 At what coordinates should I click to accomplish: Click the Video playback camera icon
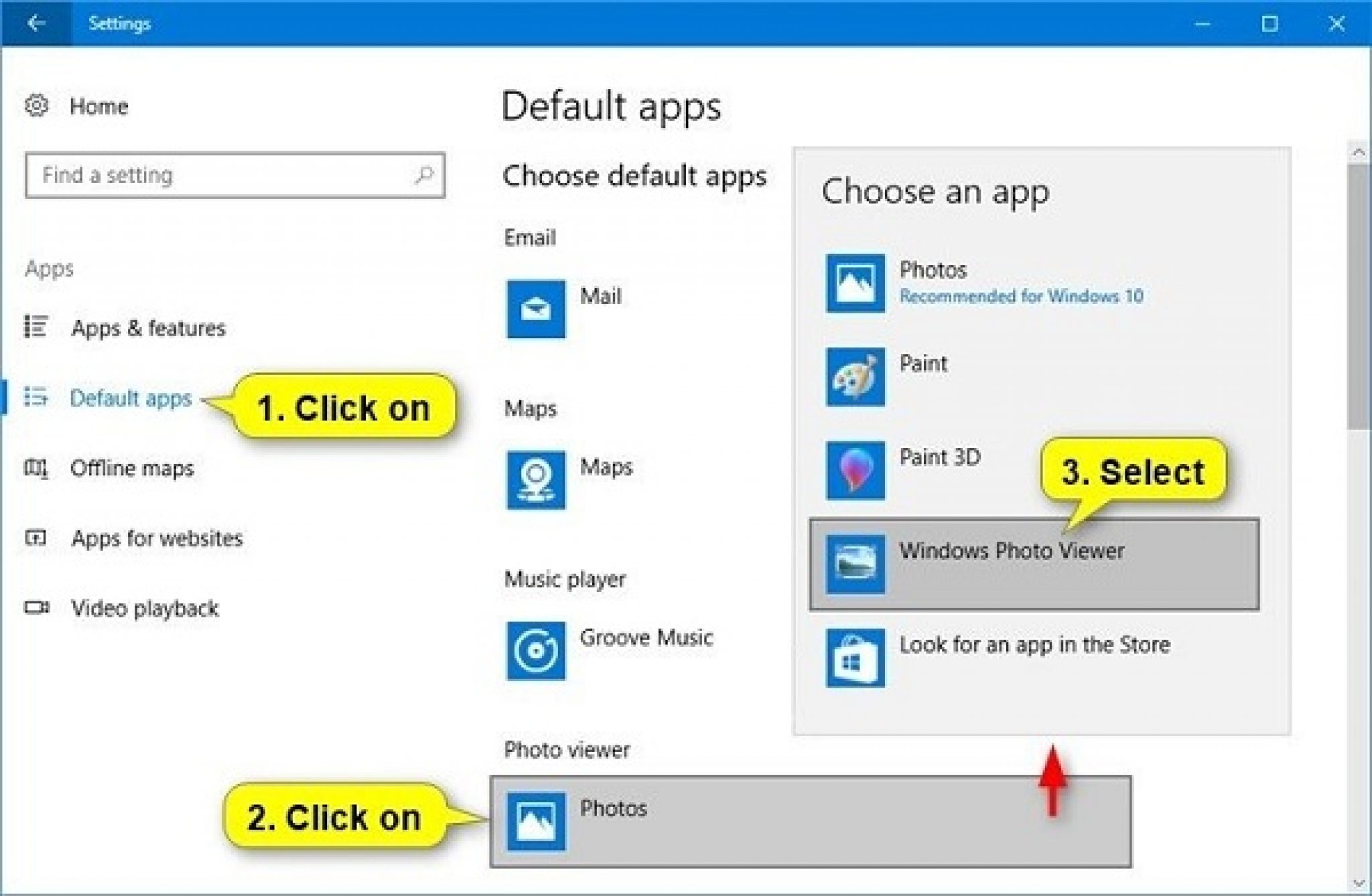coord(37,607)
